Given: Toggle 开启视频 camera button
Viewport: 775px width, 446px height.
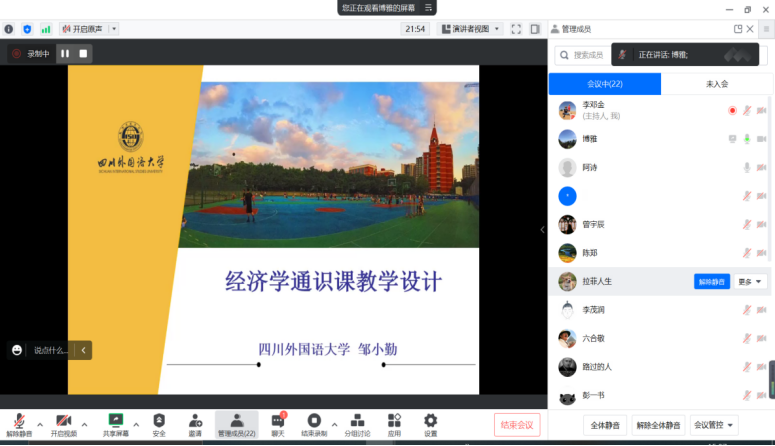Looking at the screenshot, I should click(x=63, y=420).
